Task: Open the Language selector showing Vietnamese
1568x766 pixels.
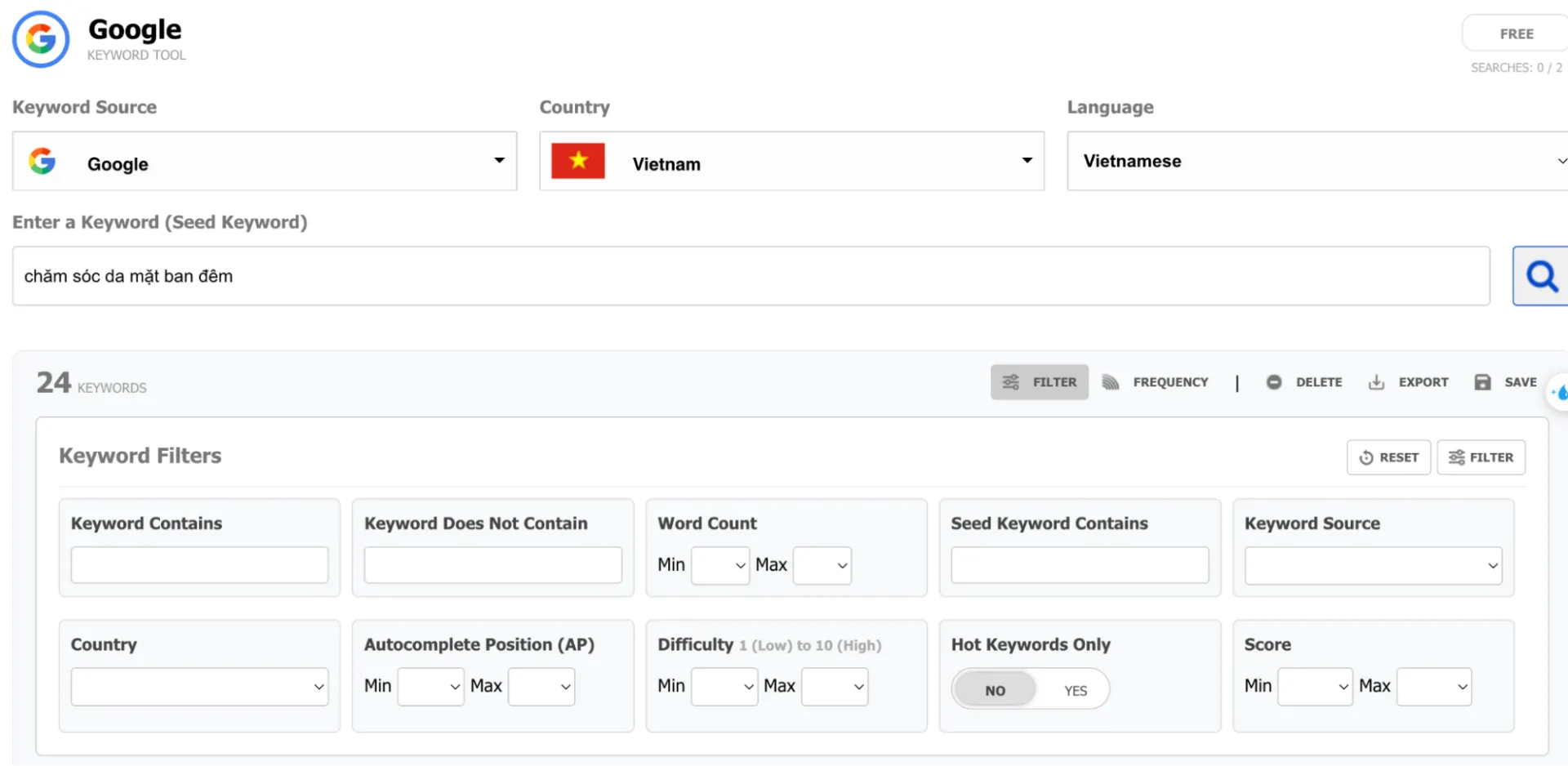Action: 1315,161
